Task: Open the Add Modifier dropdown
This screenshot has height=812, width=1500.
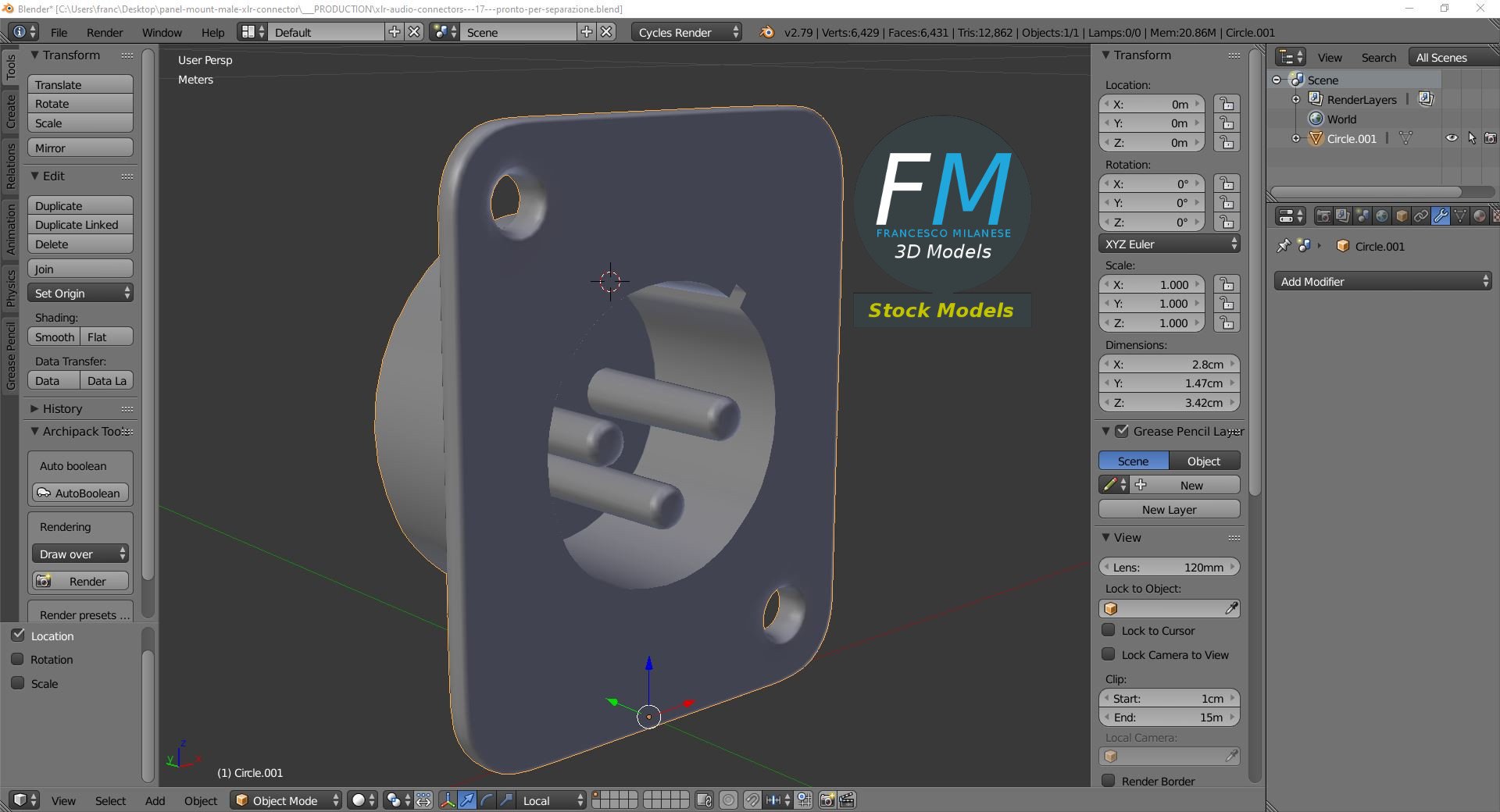Action: (1383, 281)
